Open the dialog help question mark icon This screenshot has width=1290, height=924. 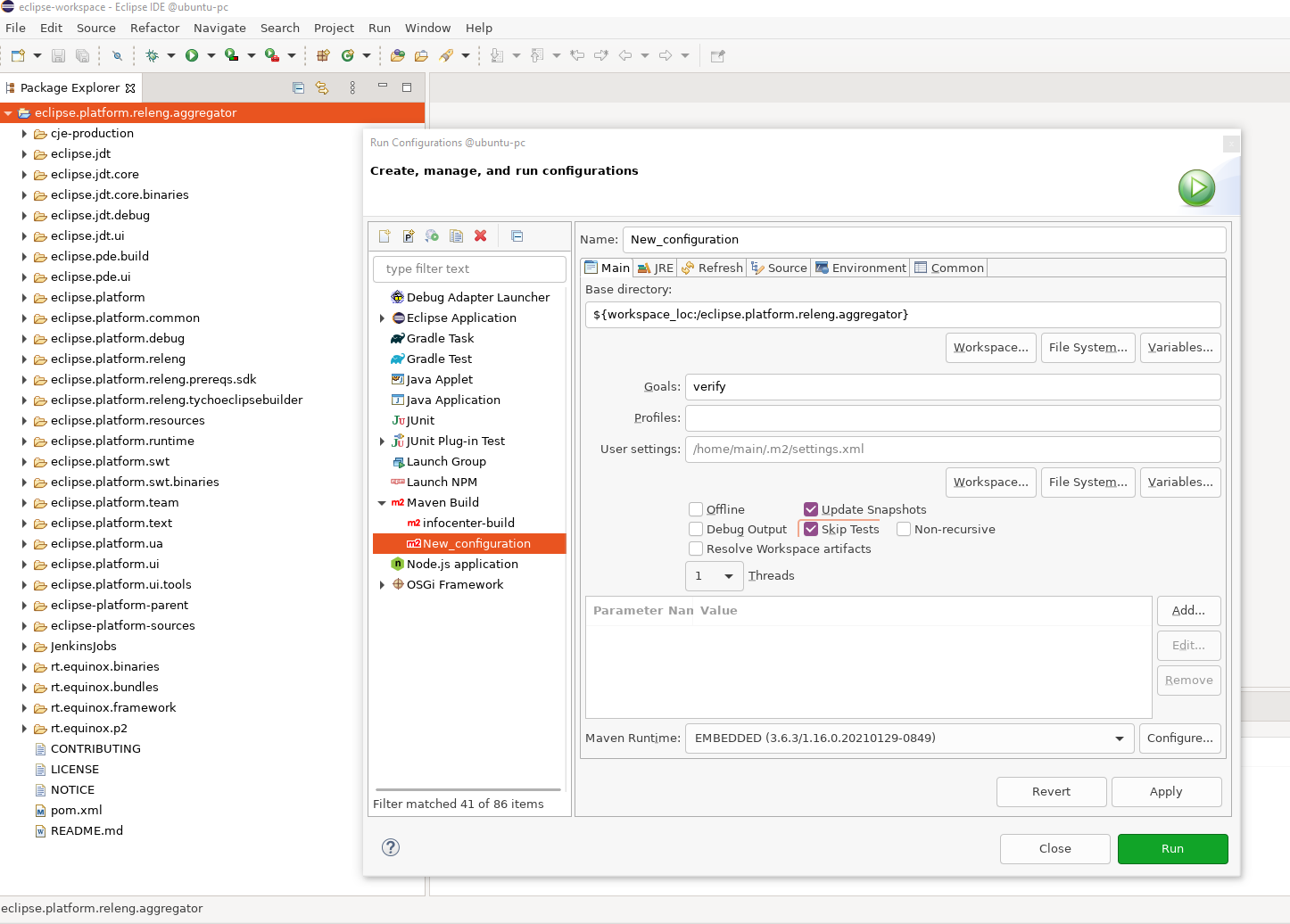click(x=391, y=847)
